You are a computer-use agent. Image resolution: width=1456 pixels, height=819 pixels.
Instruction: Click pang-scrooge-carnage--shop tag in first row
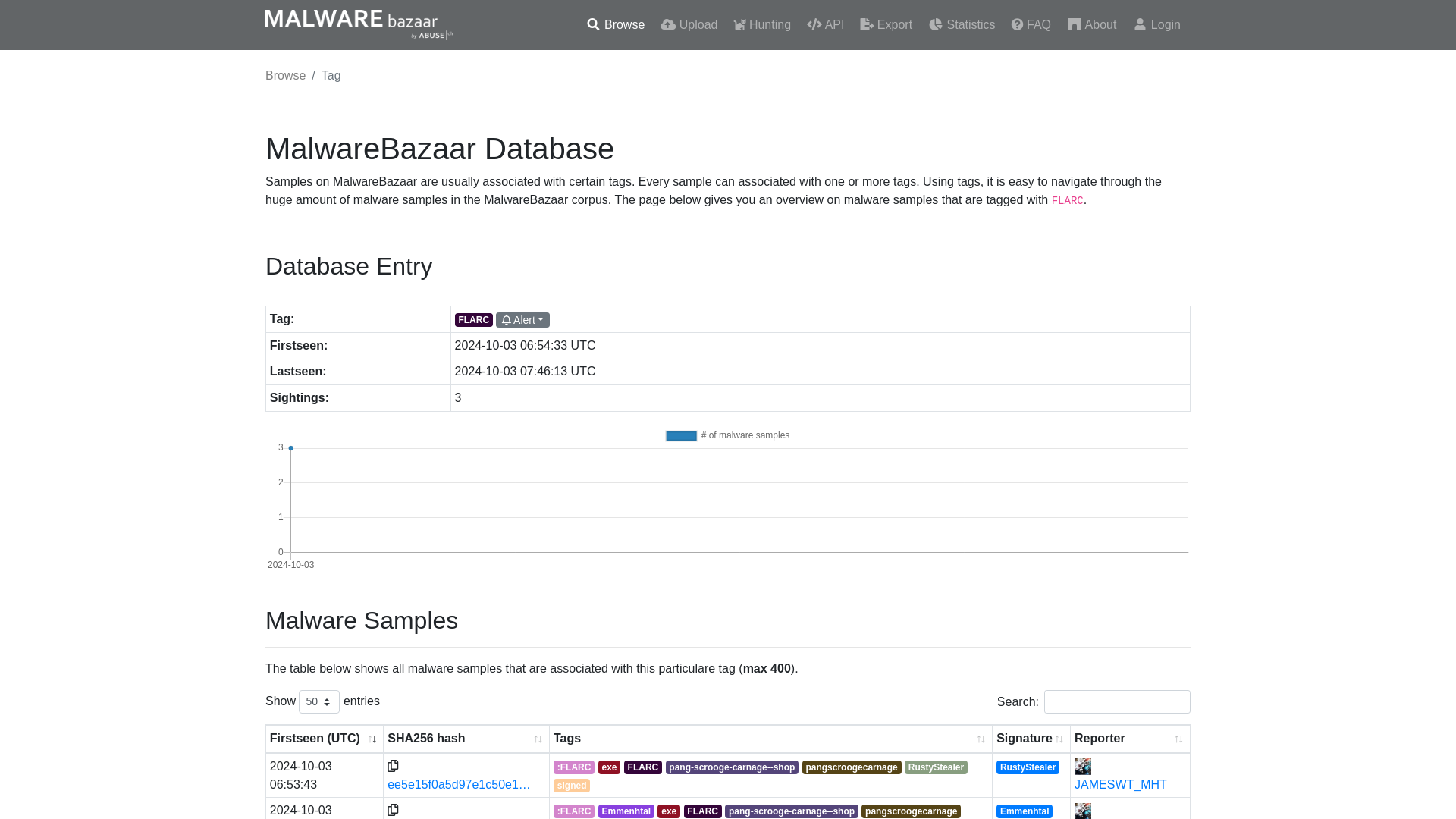coord(732,767)
